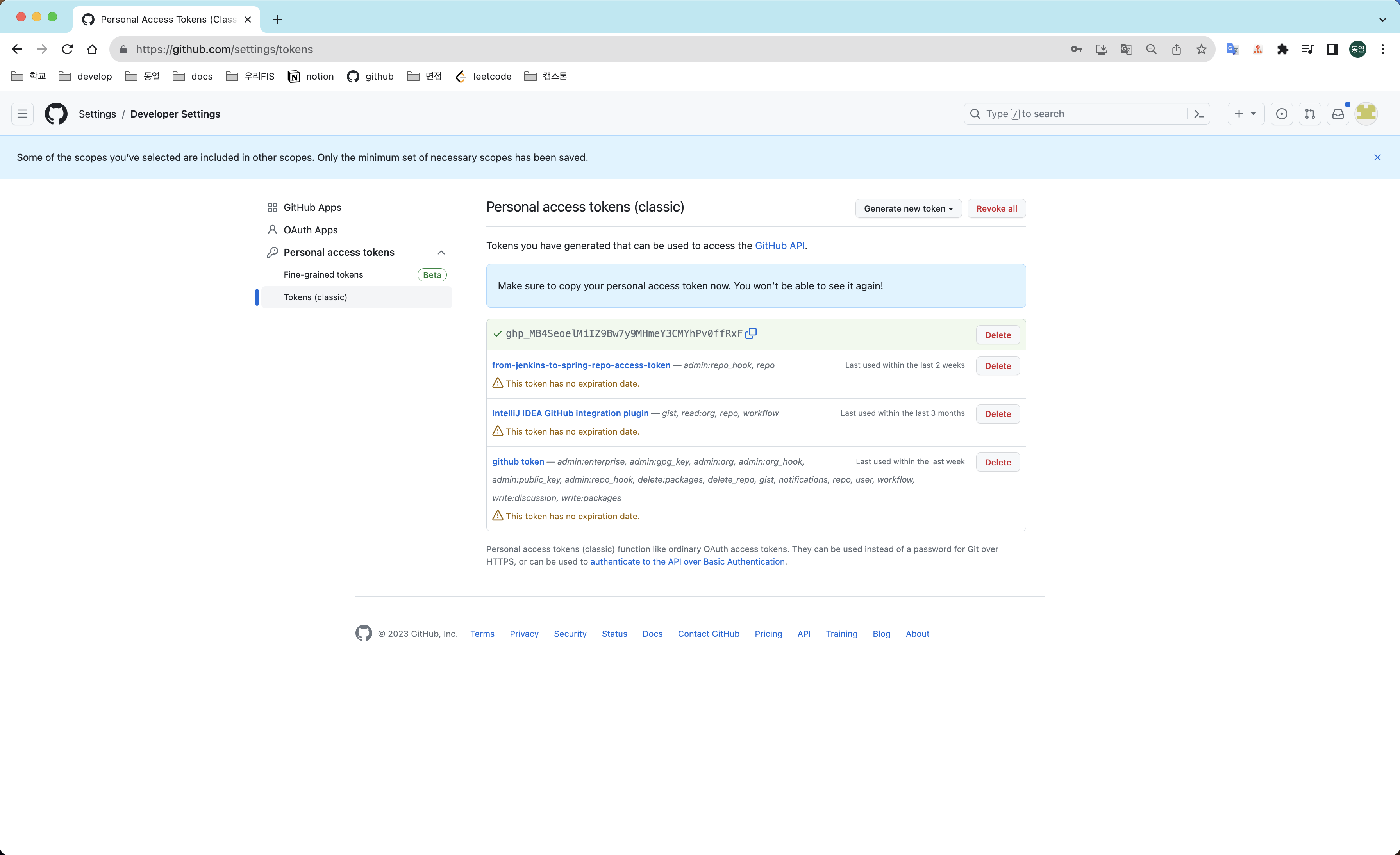Dismiss the scopes notice banner
This screenshot has height=855, width=1400.
coord(1377,157)
